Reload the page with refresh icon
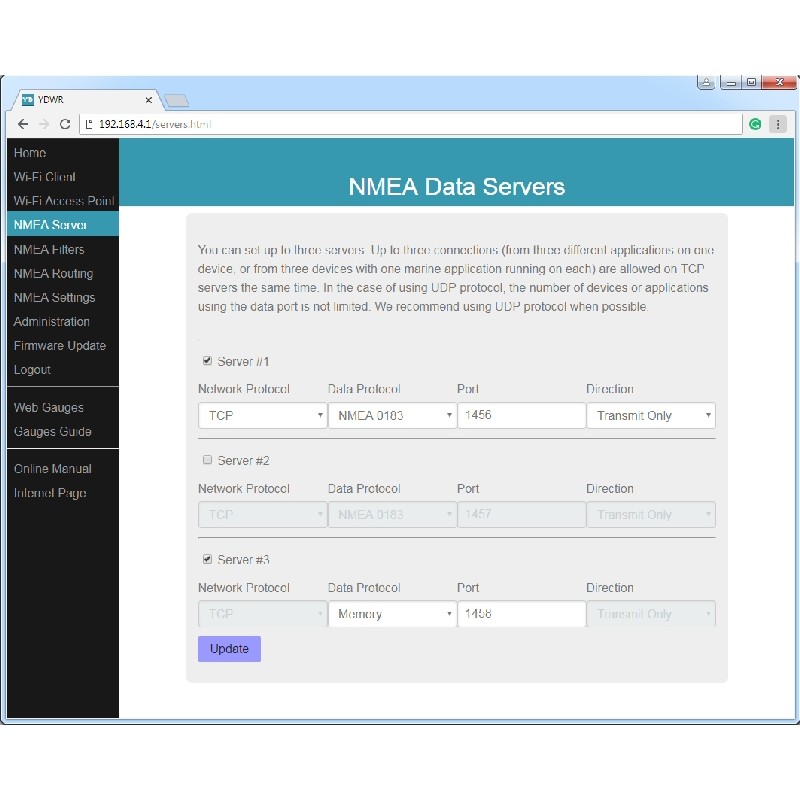Viewport: 800px width, 800px height. [x=65, y=124]
